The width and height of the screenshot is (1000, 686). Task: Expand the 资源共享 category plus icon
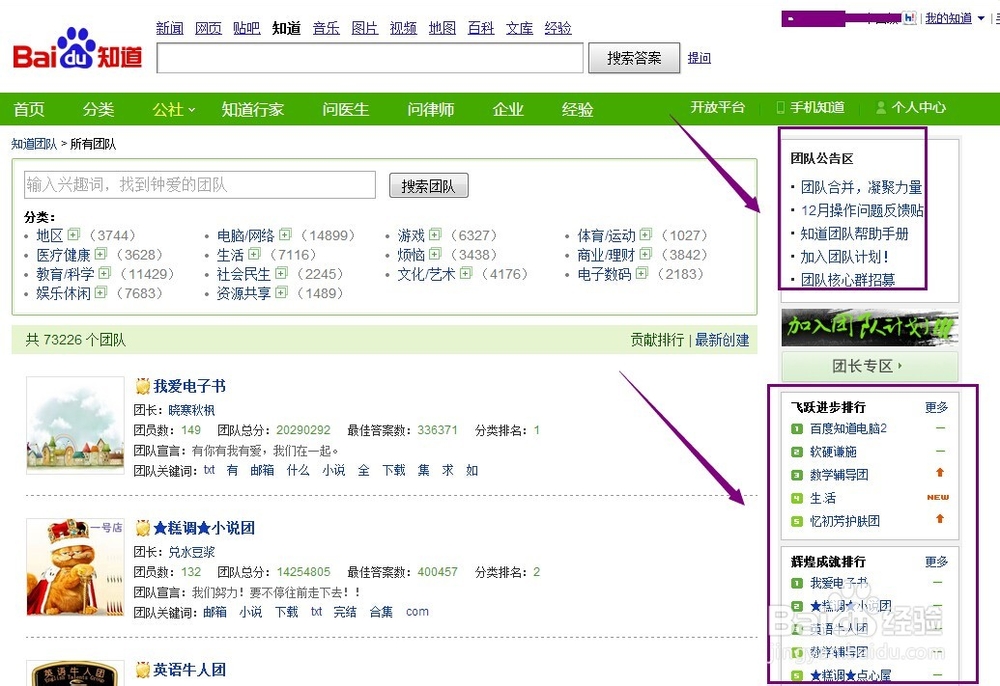(281, 292)
